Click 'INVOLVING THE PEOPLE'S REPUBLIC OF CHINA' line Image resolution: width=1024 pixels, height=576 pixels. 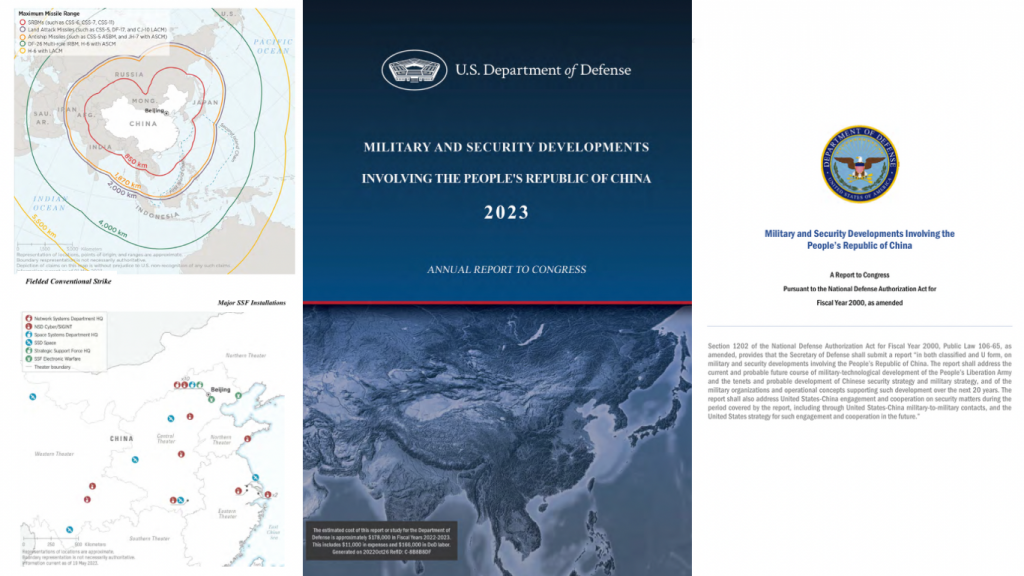point(506,178)
